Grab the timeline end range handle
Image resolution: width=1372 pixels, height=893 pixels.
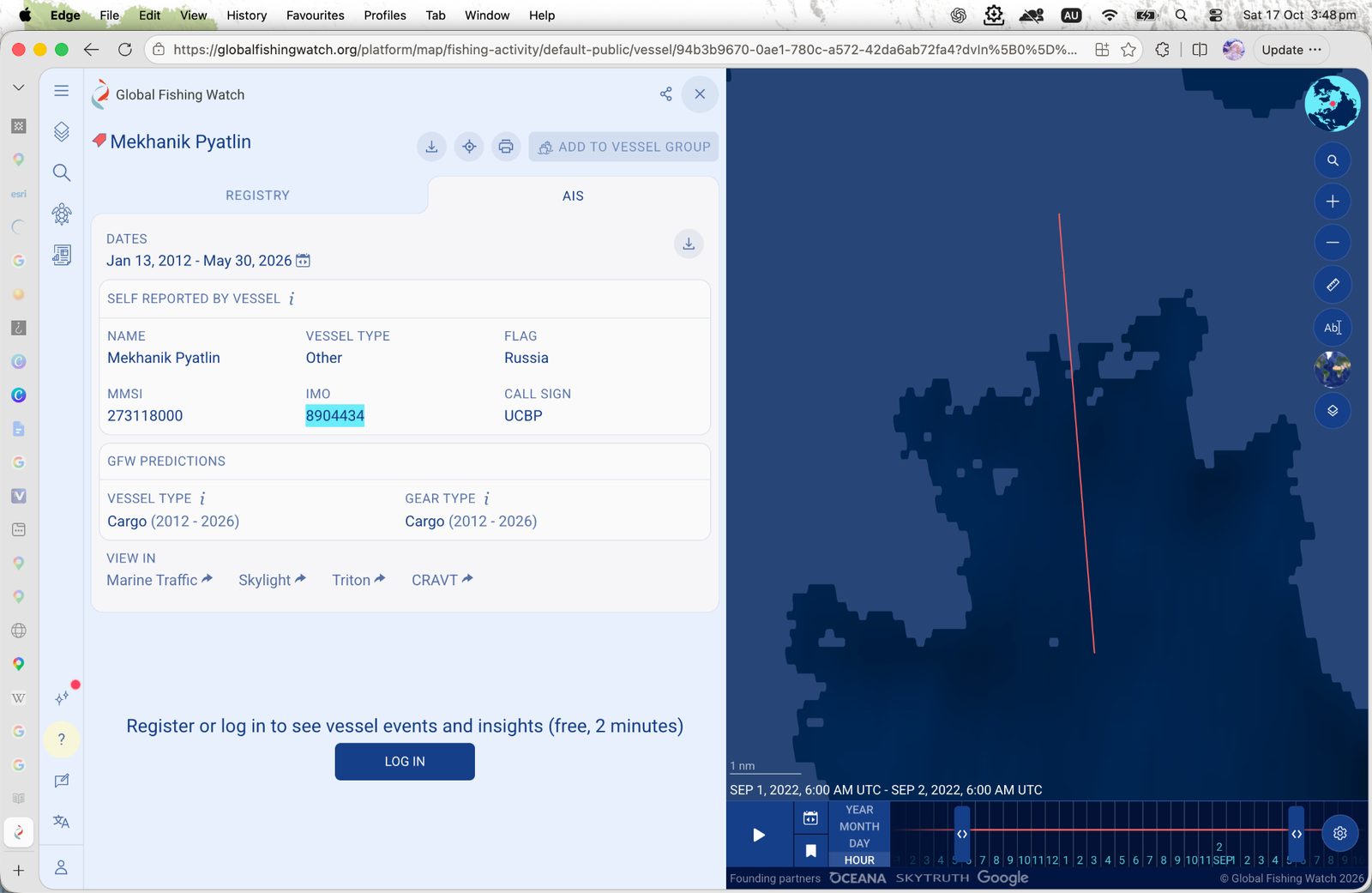tap(1297, 834)
